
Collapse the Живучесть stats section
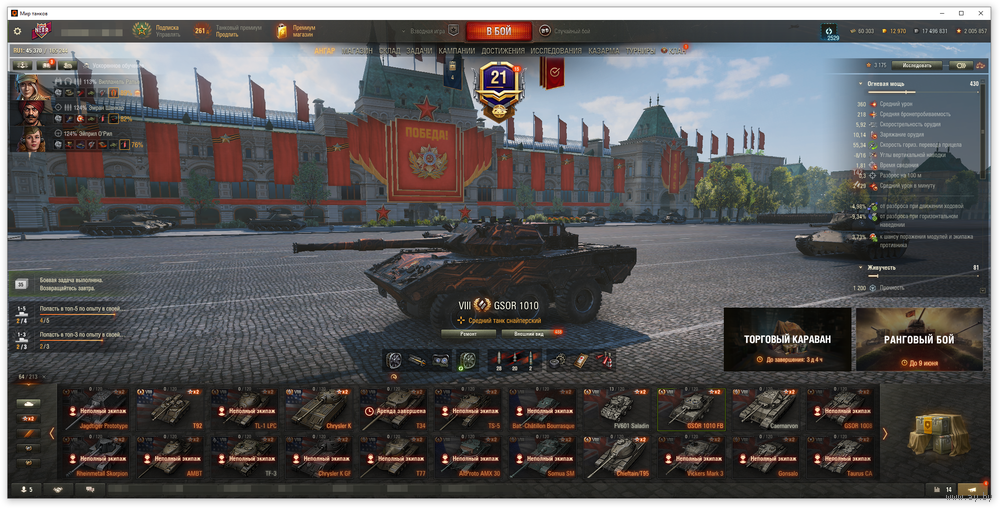[860, 268]
